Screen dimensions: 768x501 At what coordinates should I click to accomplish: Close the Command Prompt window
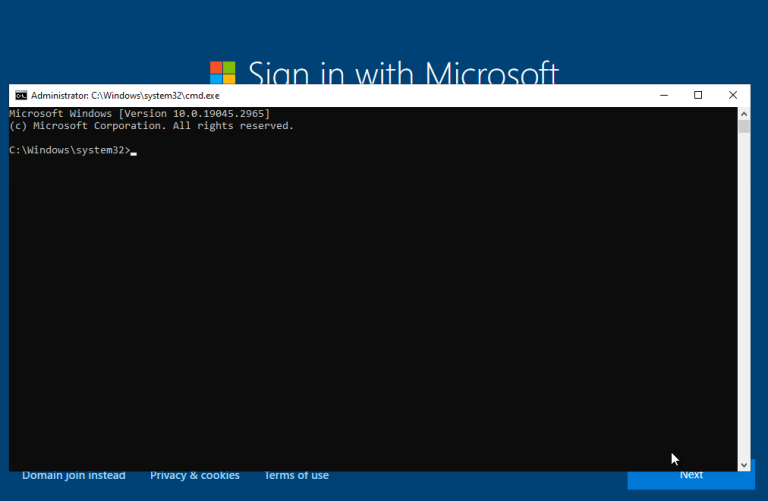click(733, 95)
